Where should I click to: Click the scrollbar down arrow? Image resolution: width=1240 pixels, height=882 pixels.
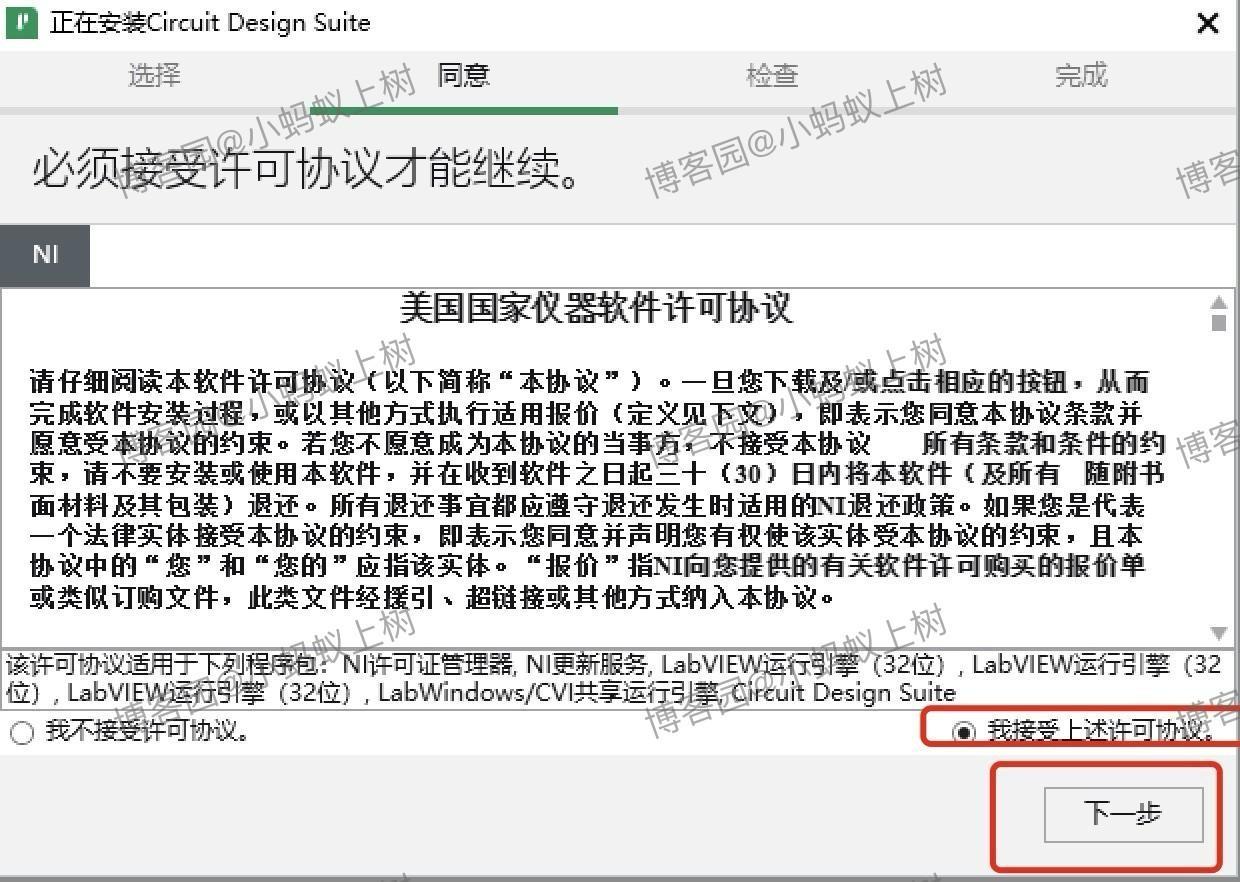point(1219,632)
